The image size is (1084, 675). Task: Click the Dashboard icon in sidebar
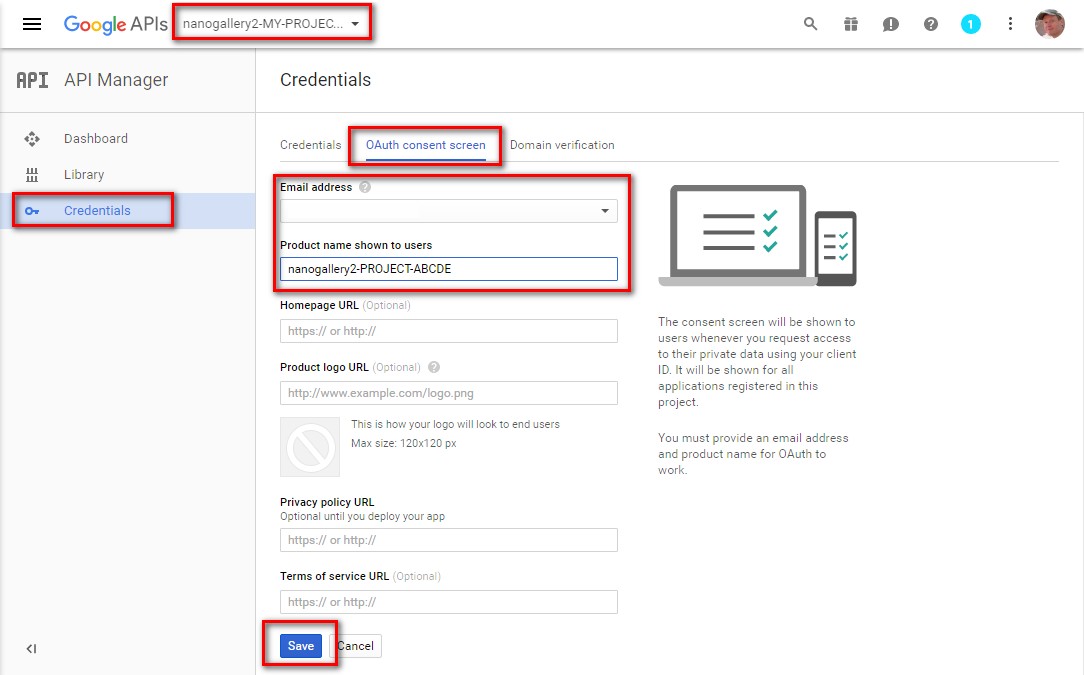(32, 139)
